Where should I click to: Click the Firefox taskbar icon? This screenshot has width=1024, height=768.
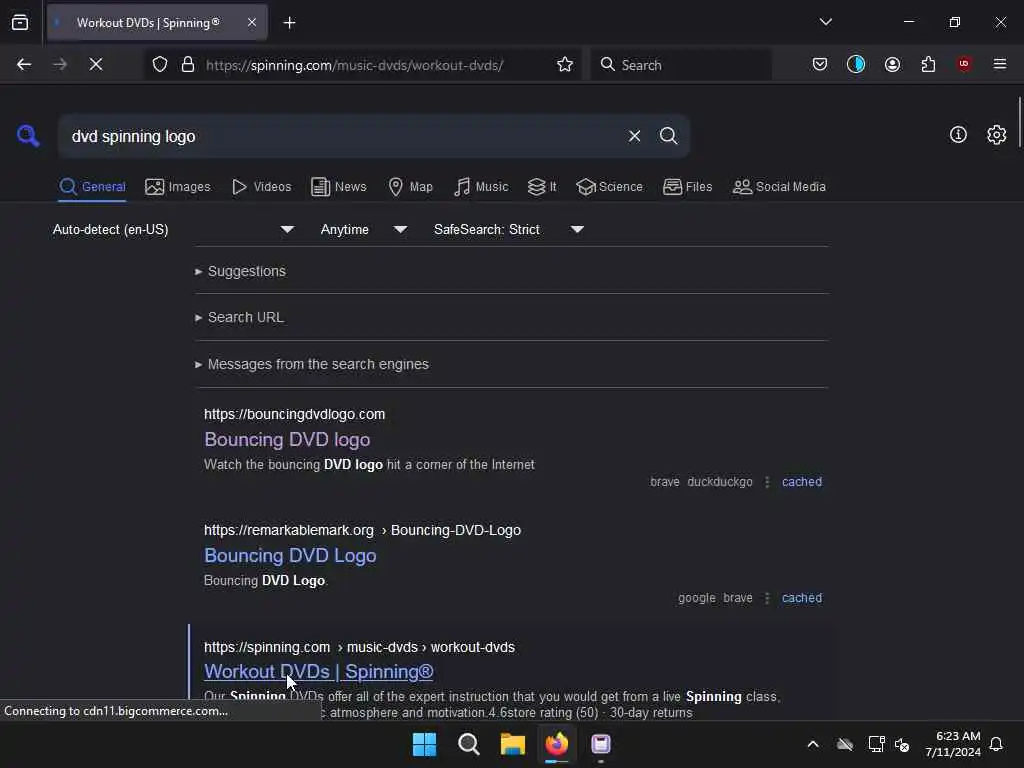[x=557, y=744]
